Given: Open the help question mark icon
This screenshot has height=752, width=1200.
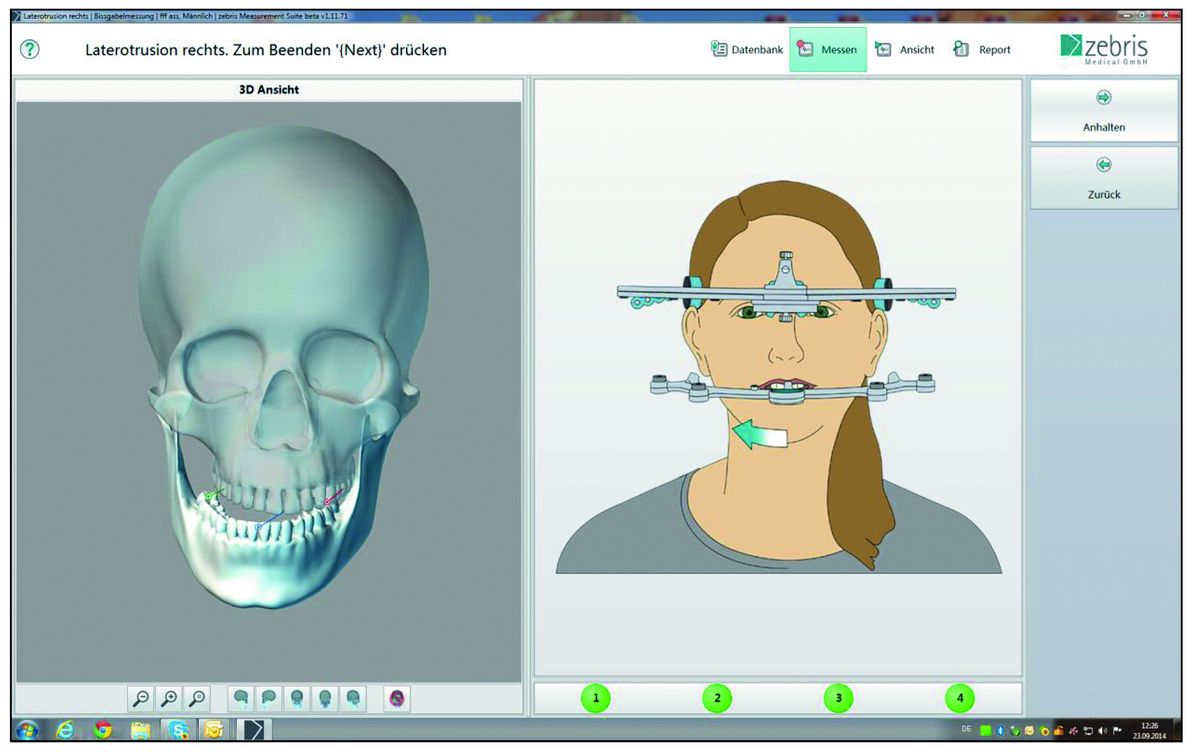Looking at the screenshot, I should point(30,49).
